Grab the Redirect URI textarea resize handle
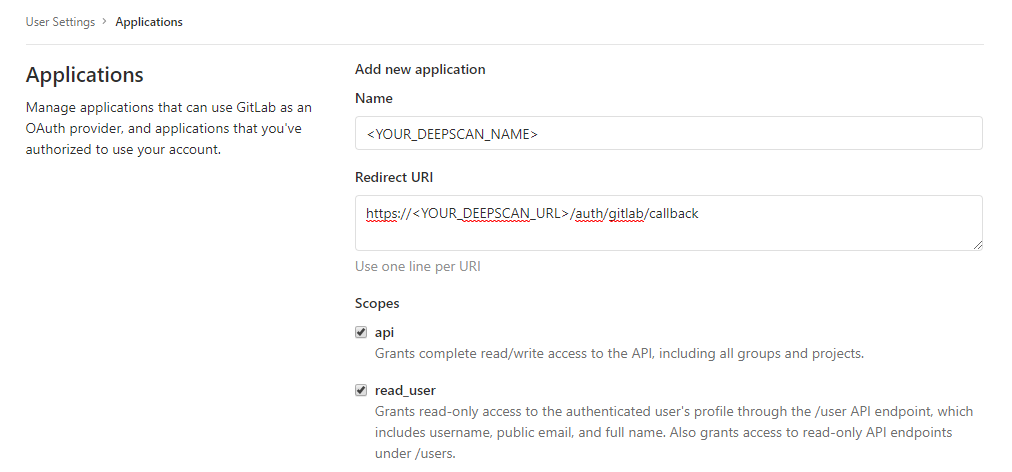The height and width of the screenshot is (472, 1012). tap(977, 245)
